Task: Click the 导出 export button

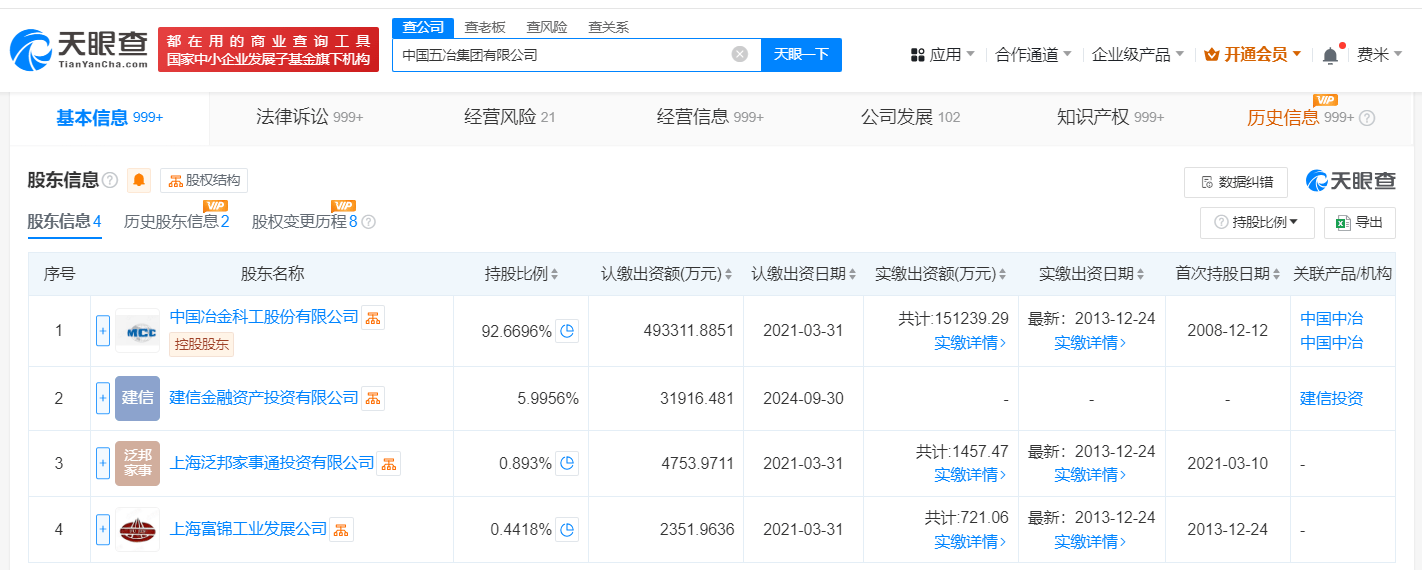Action: pos(1359,222)
